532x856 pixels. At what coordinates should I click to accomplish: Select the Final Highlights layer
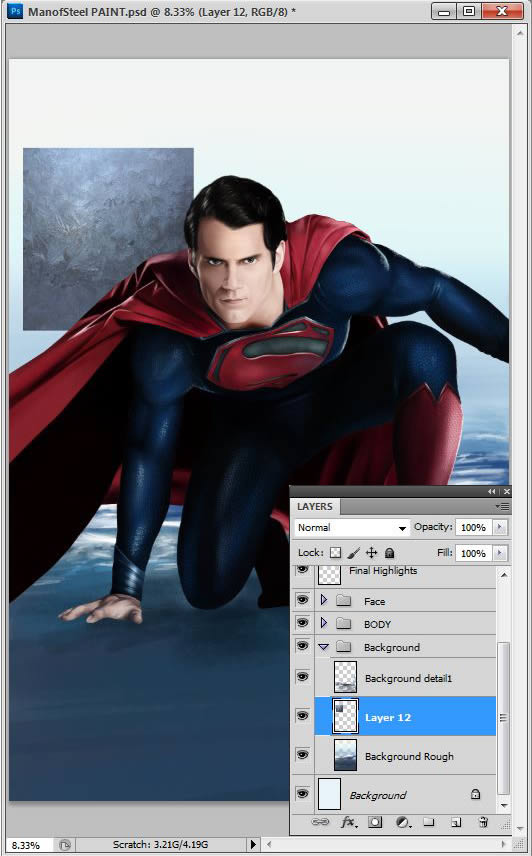[383, 570]
